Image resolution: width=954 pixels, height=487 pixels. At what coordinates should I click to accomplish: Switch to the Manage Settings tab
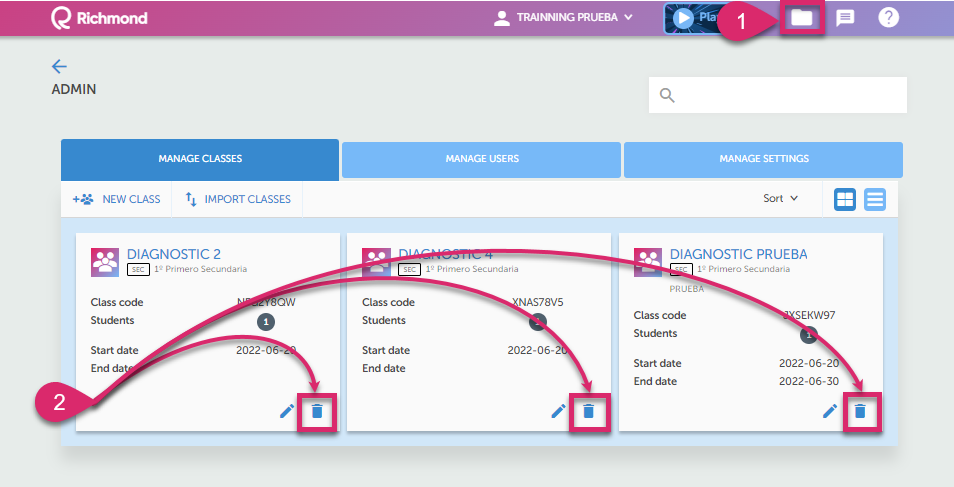click(x=763, y=159)
